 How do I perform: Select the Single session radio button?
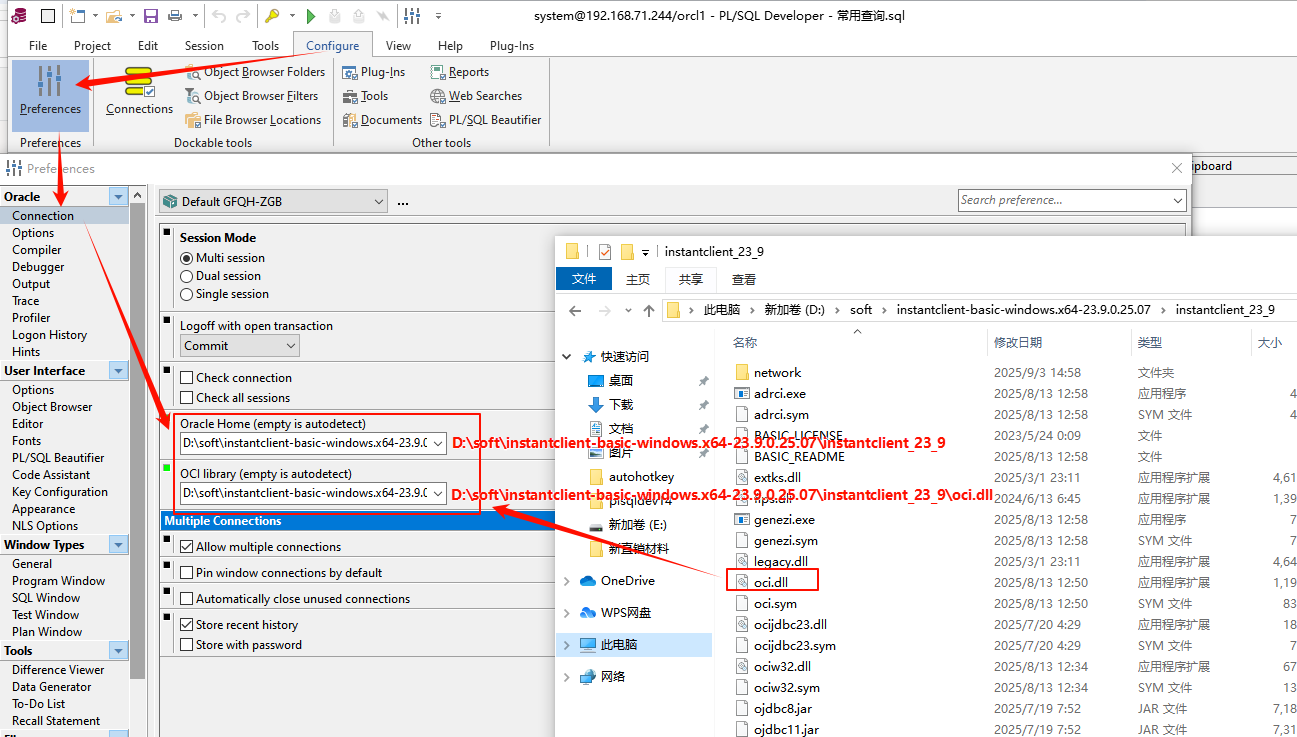coord(187,294)
